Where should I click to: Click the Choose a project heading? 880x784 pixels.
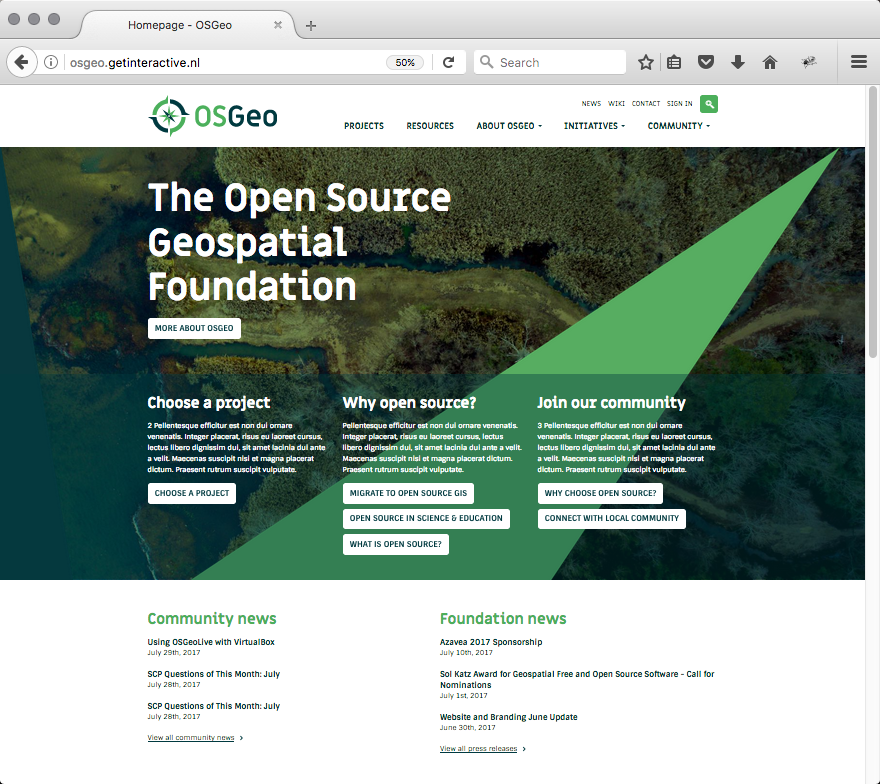[209, 403]
